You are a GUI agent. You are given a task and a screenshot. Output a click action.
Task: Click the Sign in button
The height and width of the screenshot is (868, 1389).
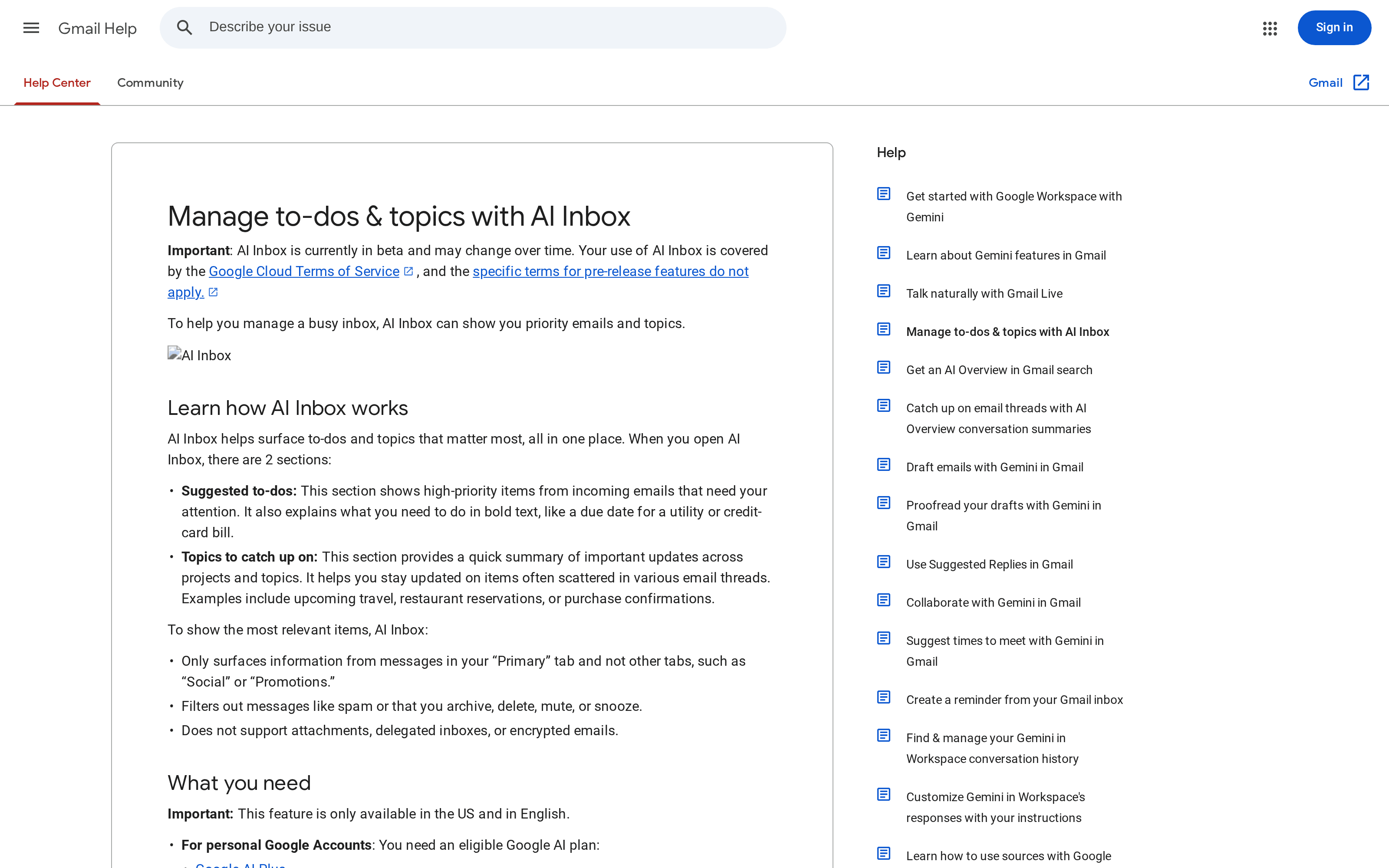[1334, 27]
